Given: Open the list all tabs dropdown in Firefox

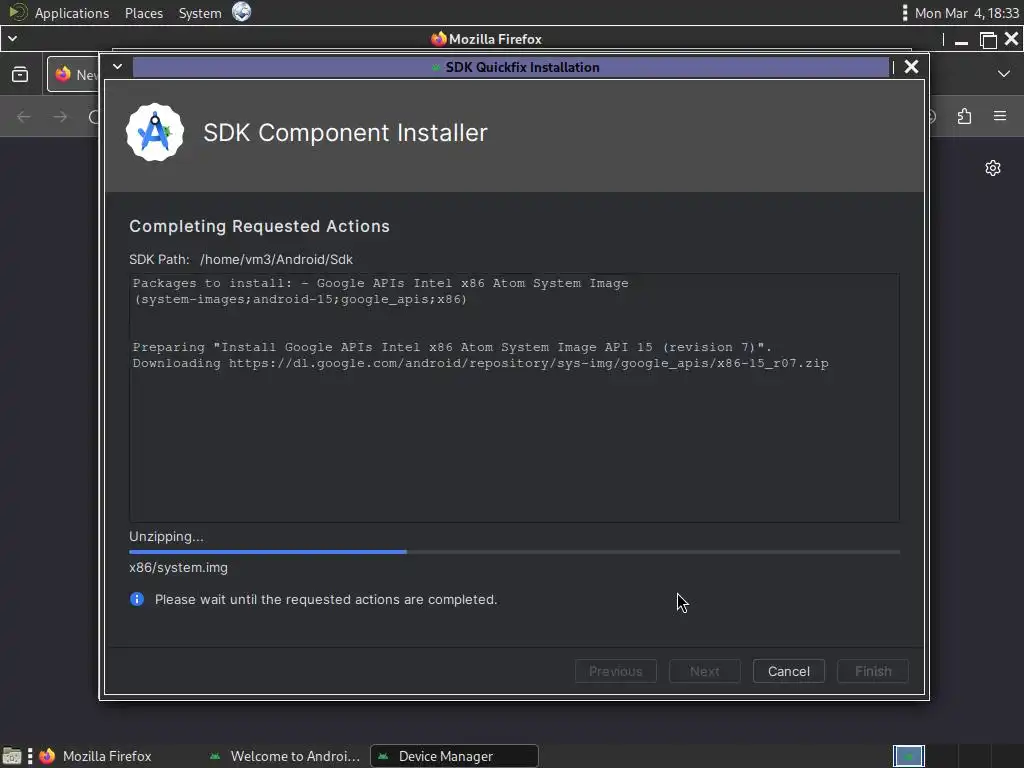Looking at the screenshot, I should coord(1004,74).
